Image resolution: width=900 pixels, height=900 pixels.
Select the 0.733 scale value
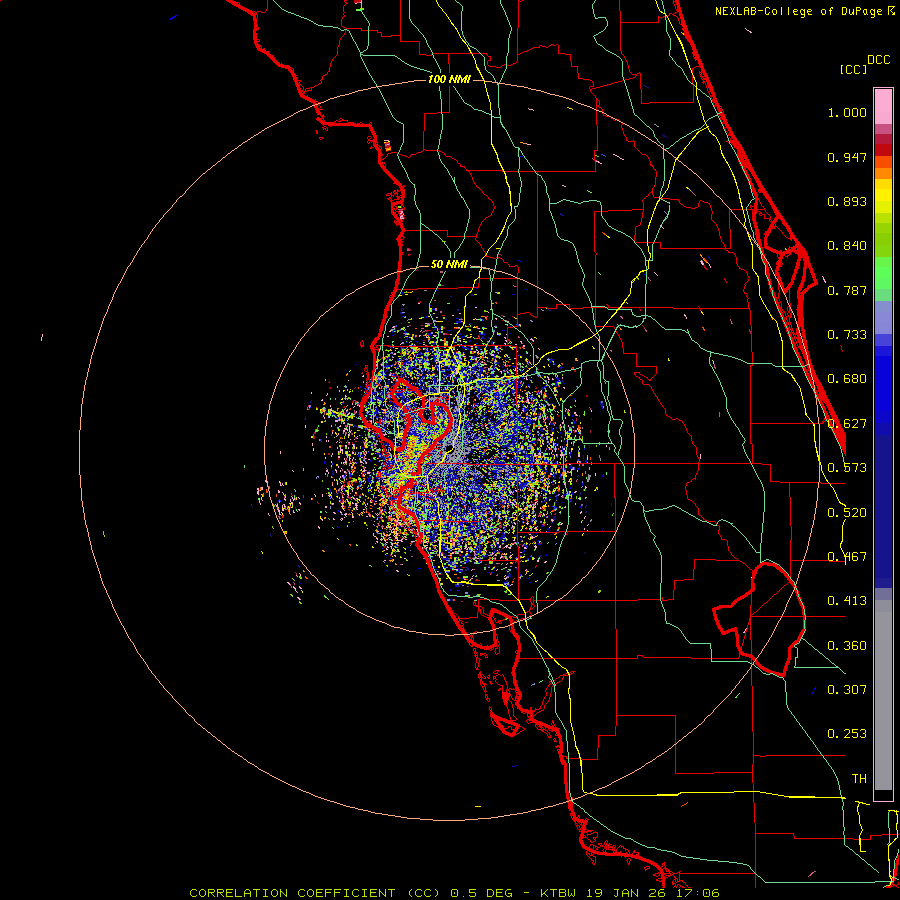(x=847, y=335)
